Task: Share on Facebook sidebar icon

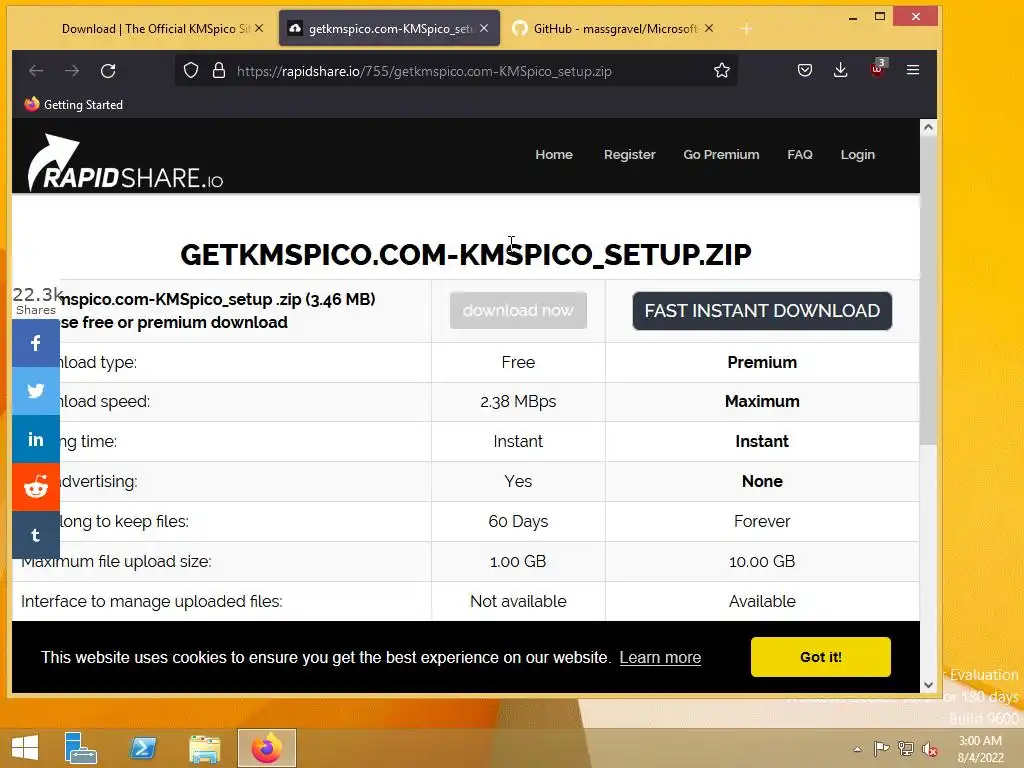Action: (35, 343)
